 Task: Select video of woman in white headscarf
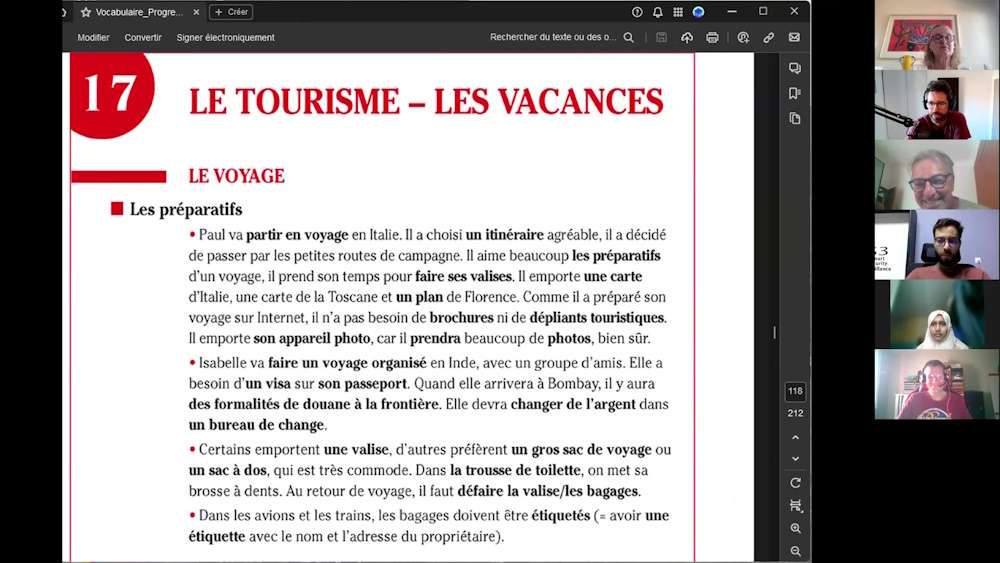pos(937,314)
